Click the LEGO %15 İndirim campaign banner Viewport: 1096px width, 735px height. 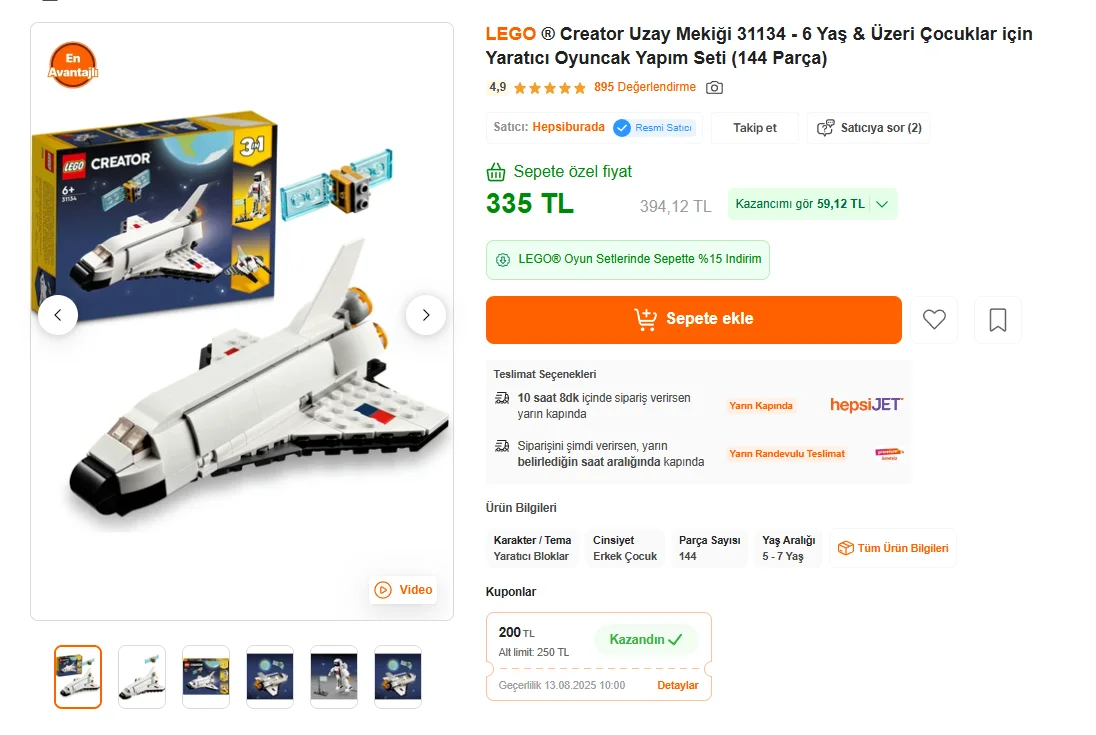coord(628,259)
